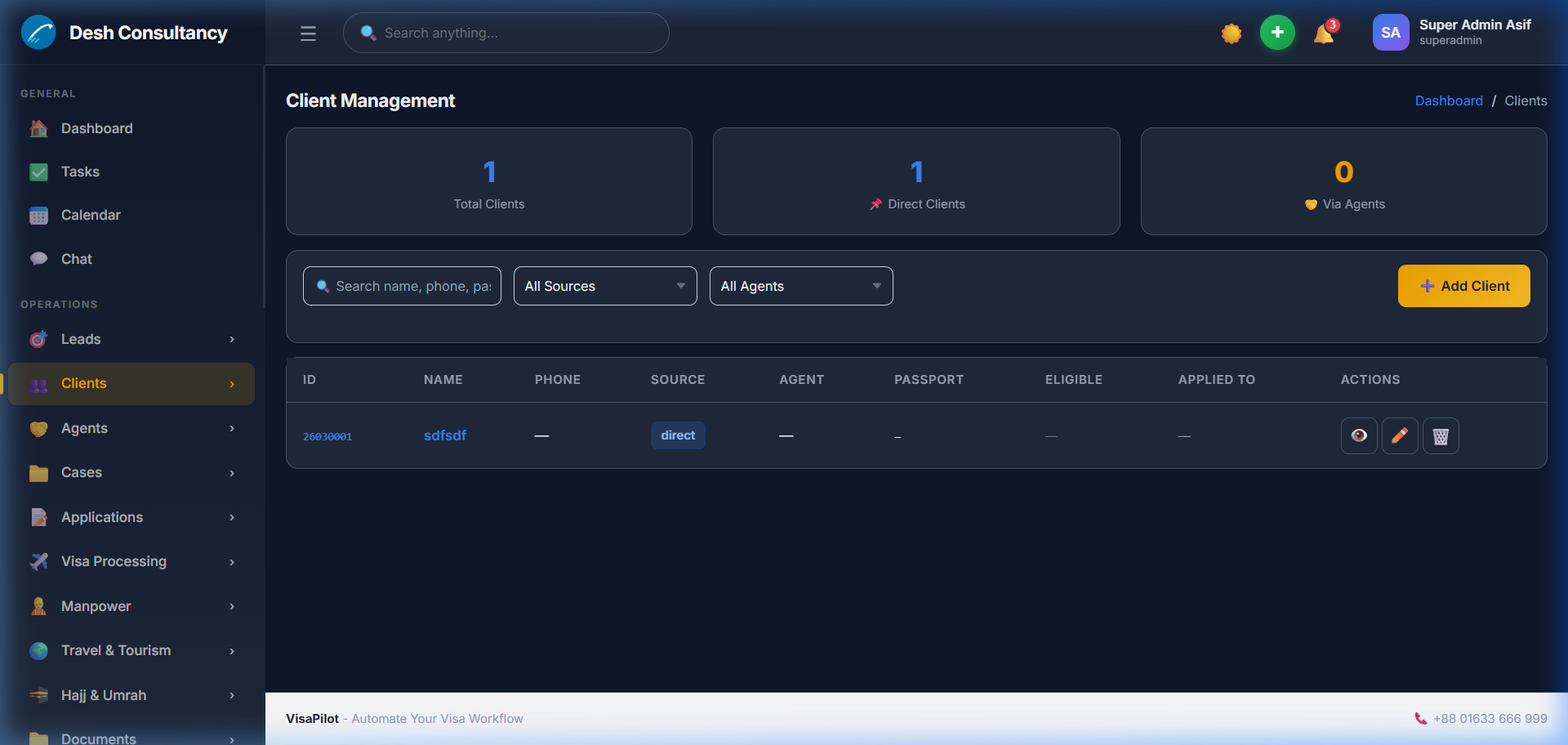1568x745 pixels.
Task: Expand the Applications submenu chevron
Action: click(232, 517)
